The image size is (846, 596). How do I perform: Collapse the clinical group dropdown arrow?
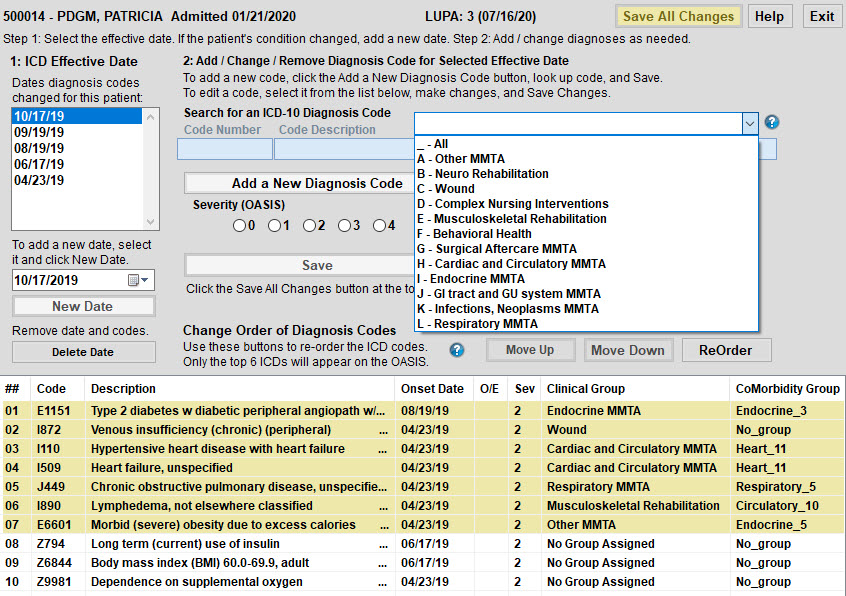pos(749,124)
